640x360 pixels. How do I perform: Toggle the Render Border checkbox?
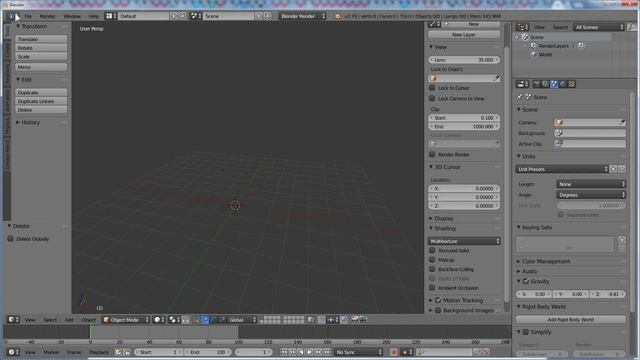432,154
